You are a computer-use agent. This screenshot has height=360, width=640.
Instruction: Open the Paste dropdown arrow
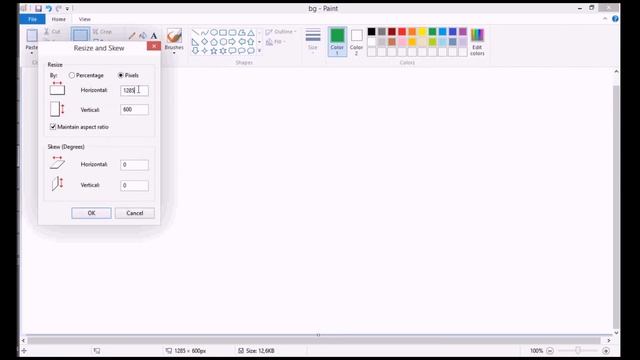[32, 52]
